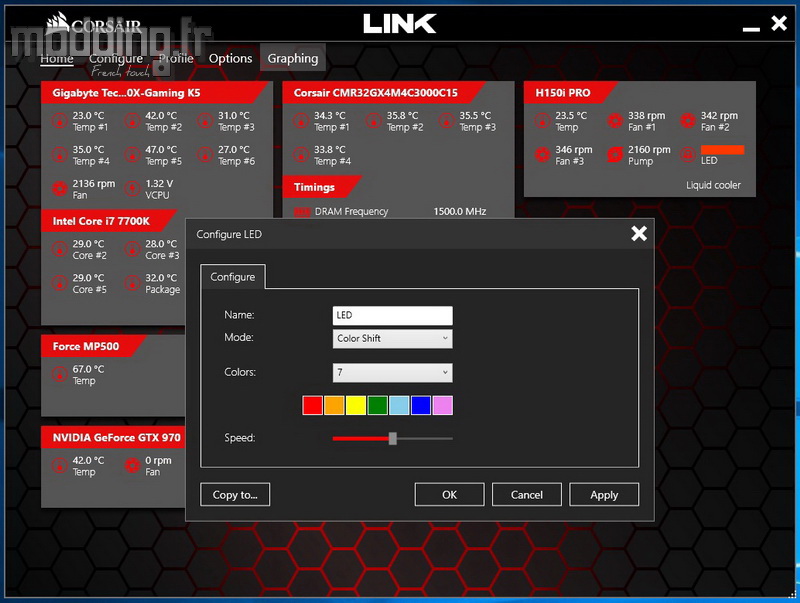The height and width of the screenshot is (603, 800).
Task: Click the H150i PRO Fan #2 342 rpm icon
Action: (x=688, y=121)
